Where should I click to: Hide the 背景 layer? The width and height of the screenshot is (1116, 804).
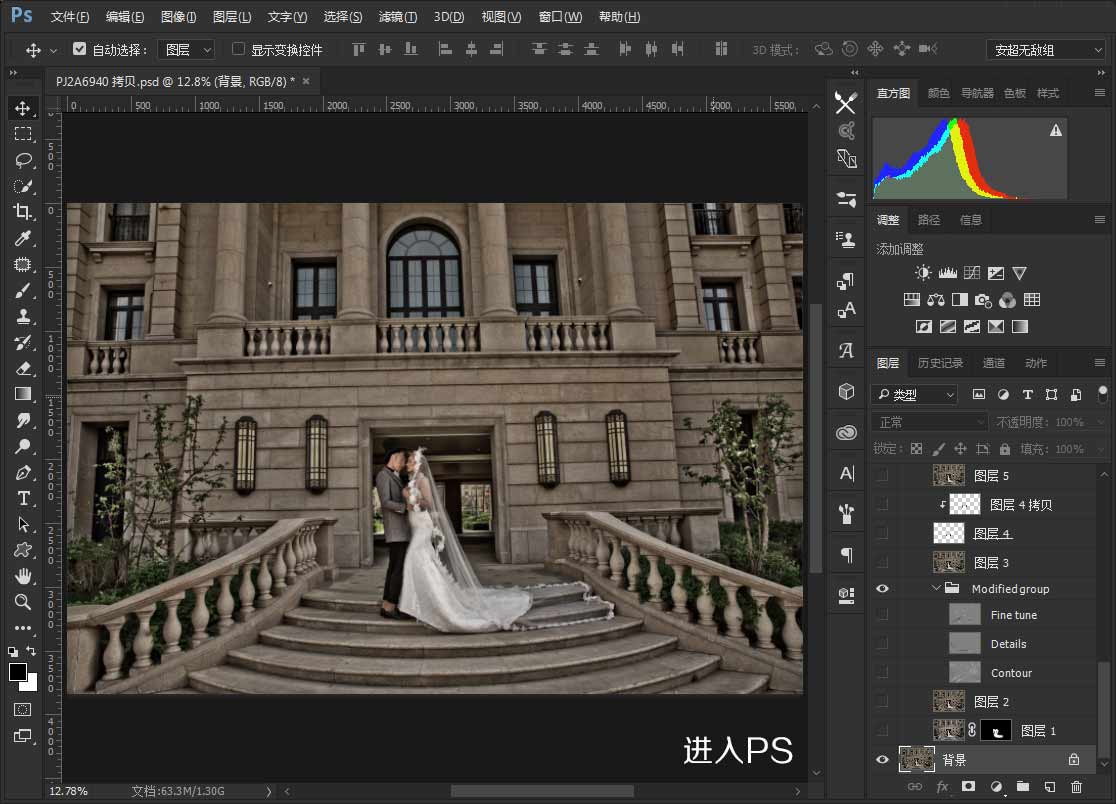coord(882,759)
